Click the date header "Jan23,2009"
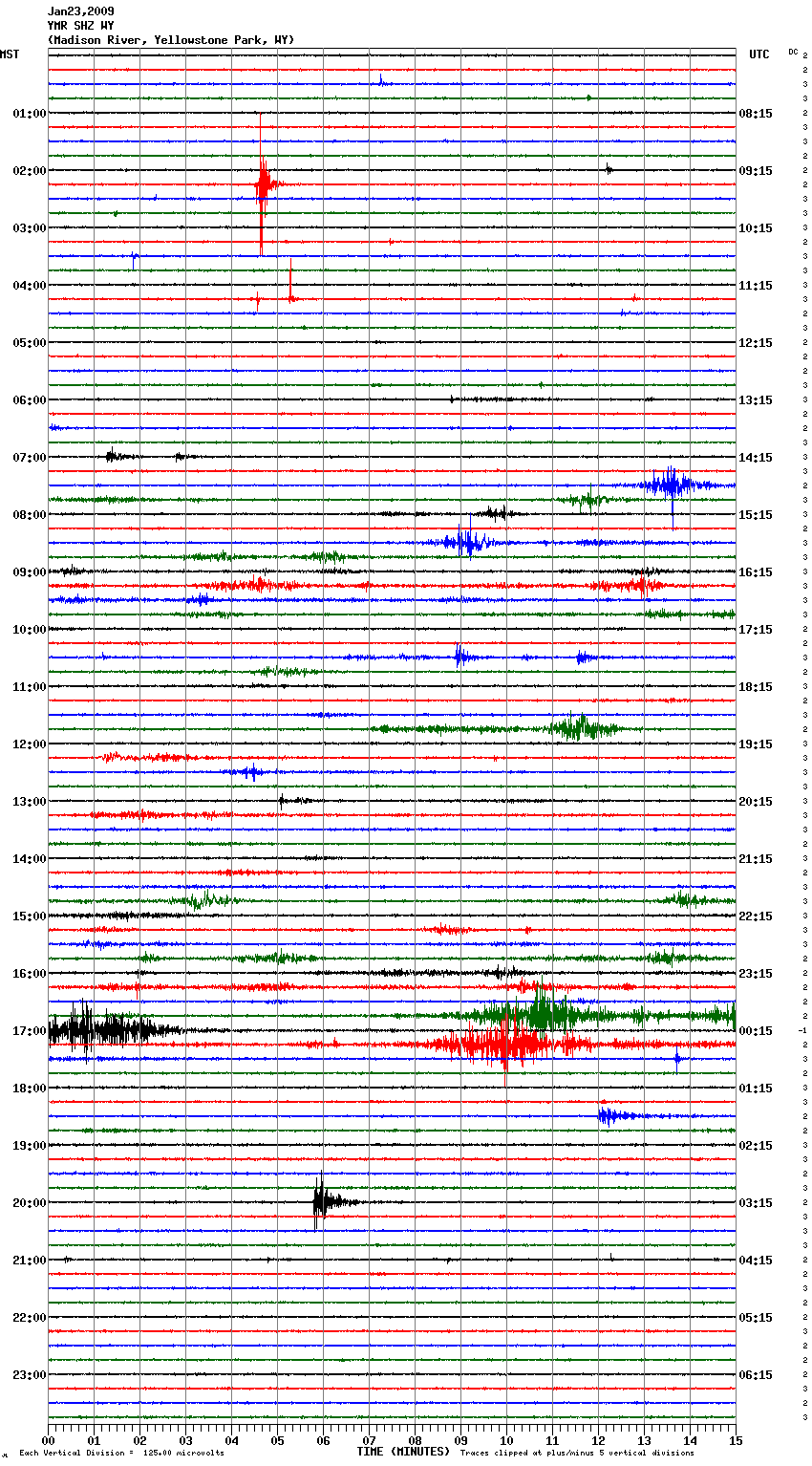The image size is (812, 1466). (x=81, y=11)
